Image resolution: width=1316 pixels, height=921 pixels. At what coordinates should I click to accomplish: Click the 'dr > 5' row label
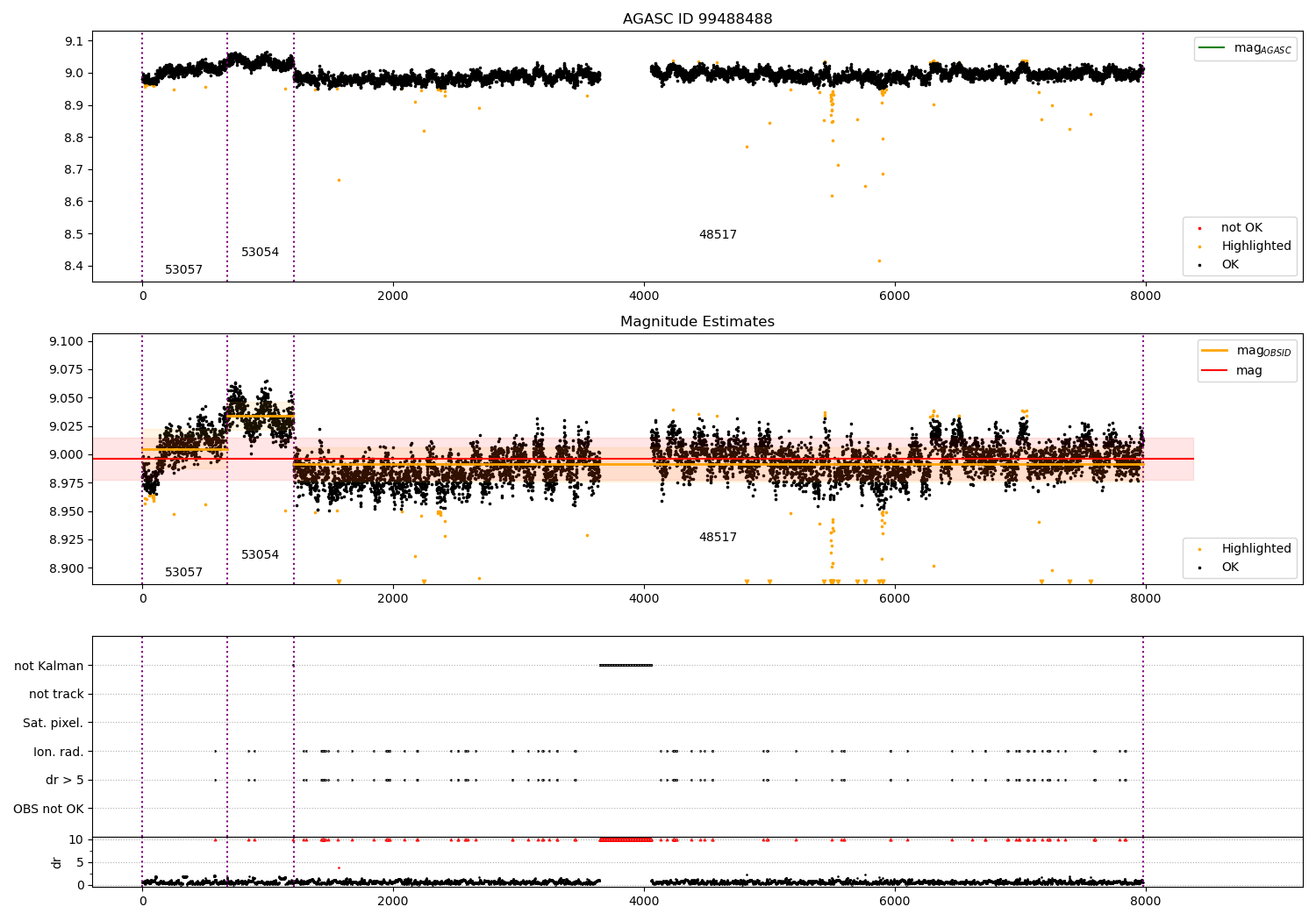(65, 781)
